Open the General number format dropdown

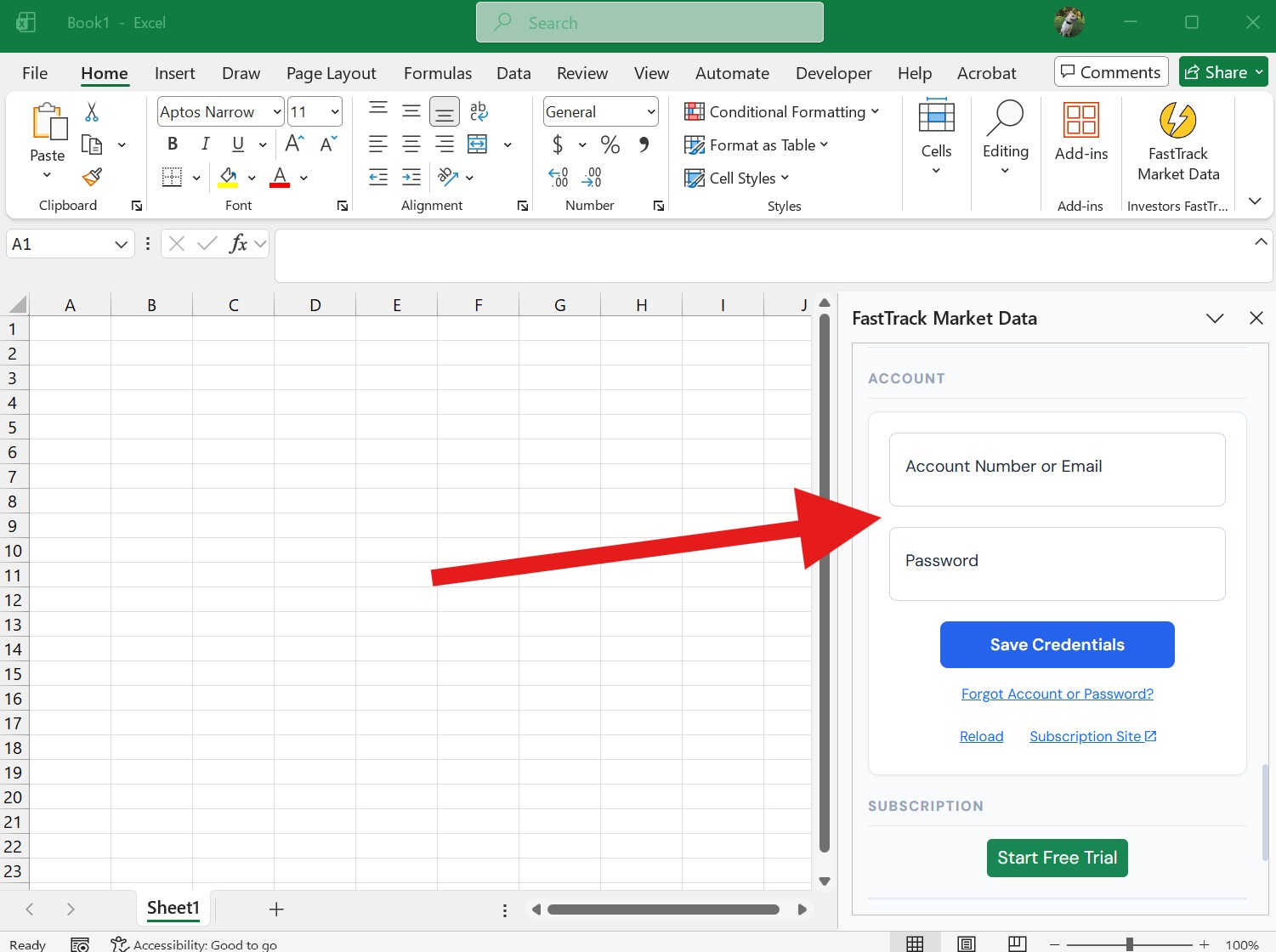click(651, 111)
